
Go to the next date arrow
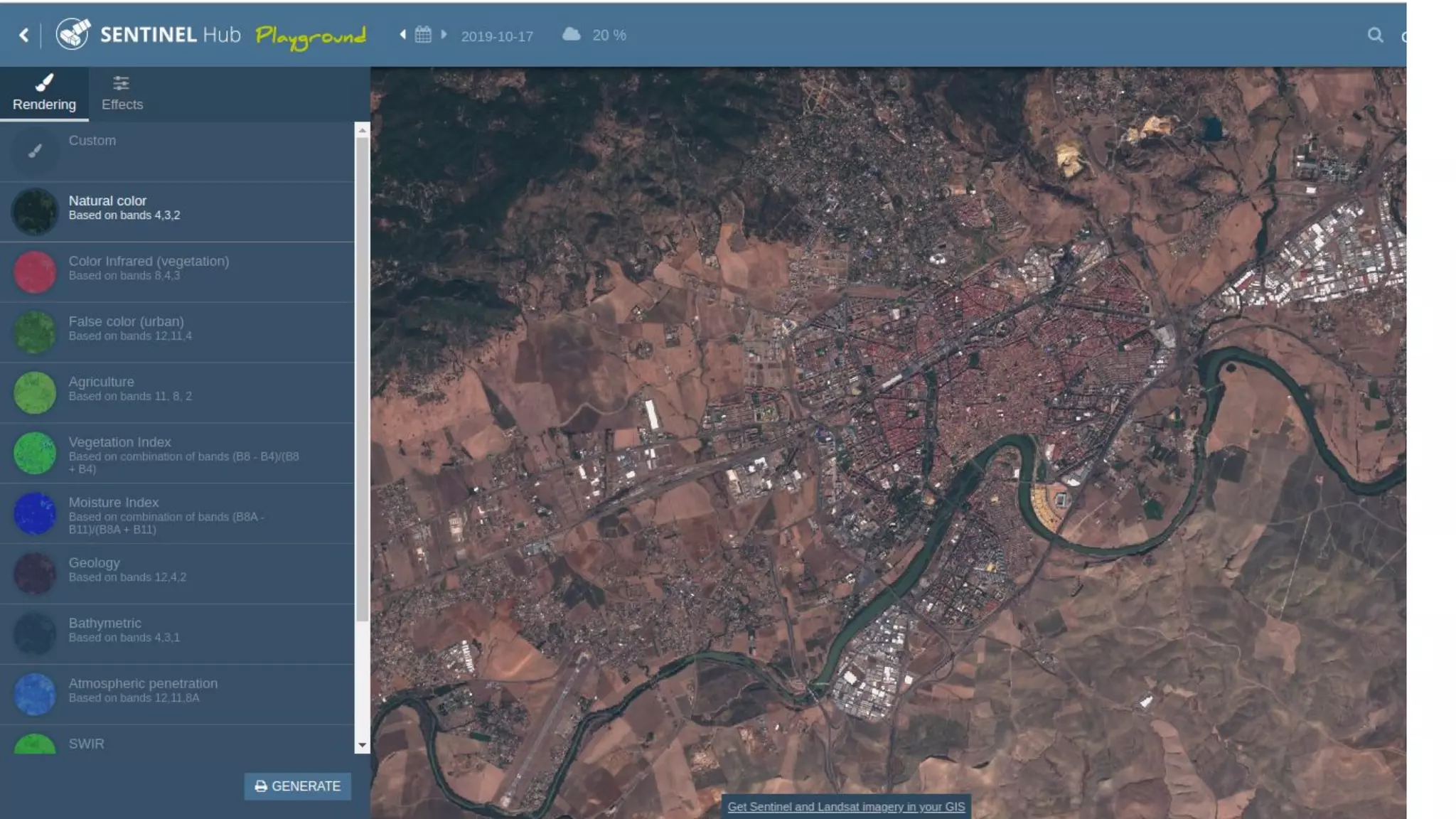click(444, 34)
